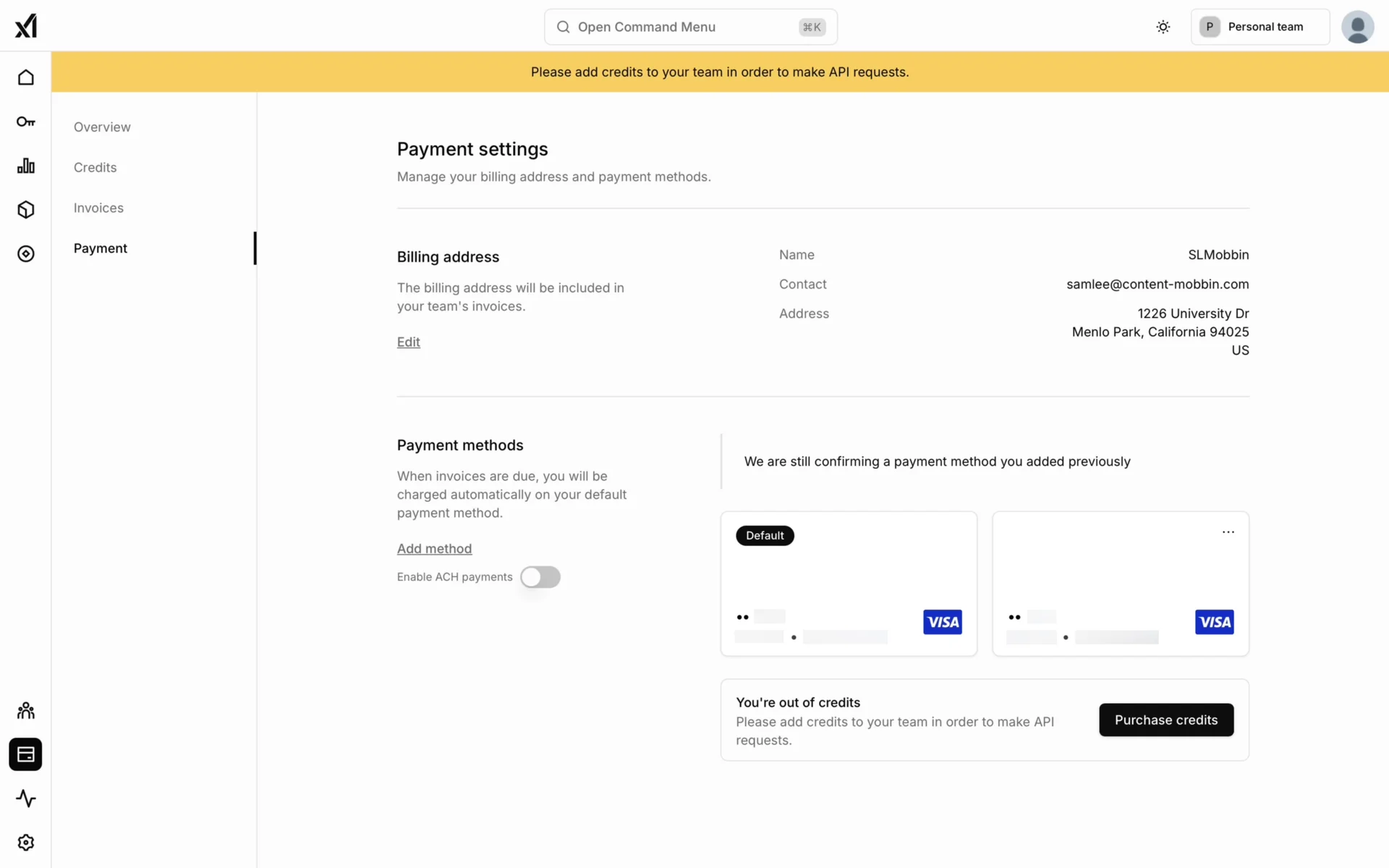Open the team members sidebar icon

tap(26, 710)
